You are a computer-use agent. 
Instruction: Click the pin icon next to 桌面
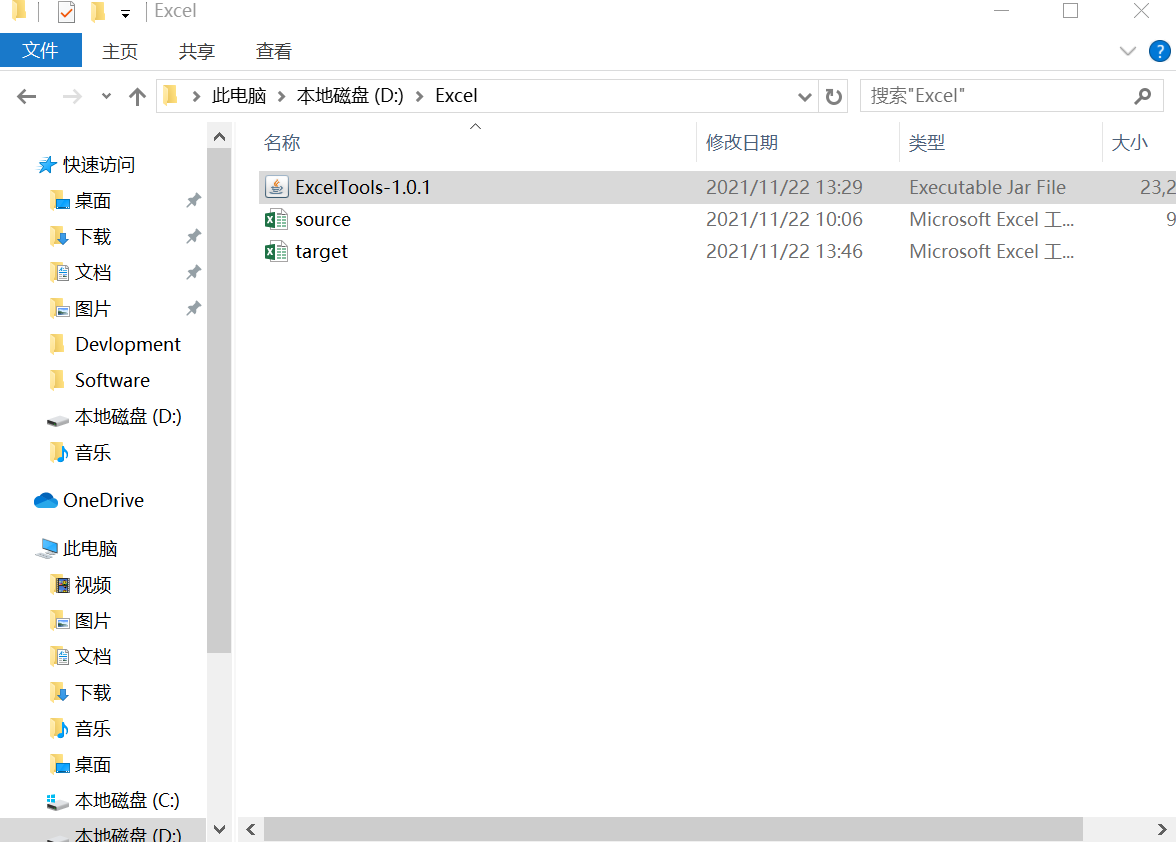[x=194, y=200]
